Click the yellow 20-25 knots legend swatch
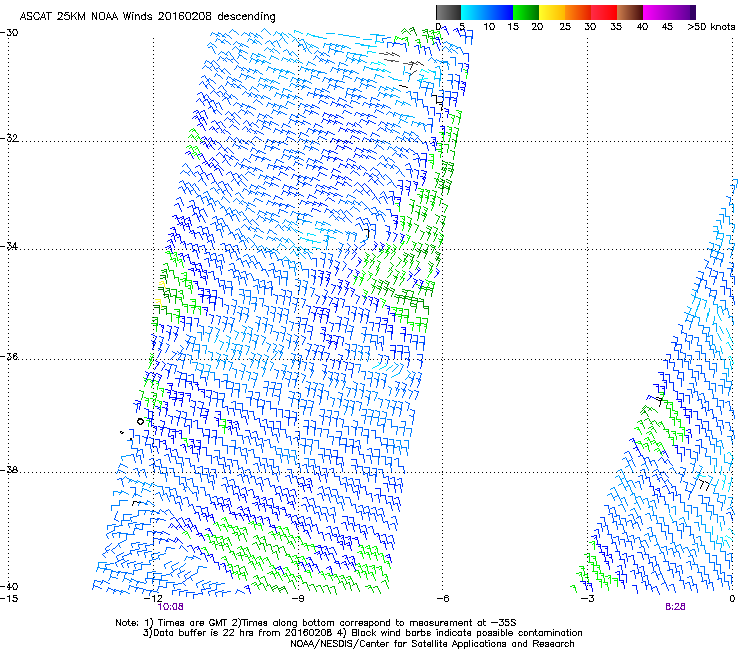 pos(552,12)
